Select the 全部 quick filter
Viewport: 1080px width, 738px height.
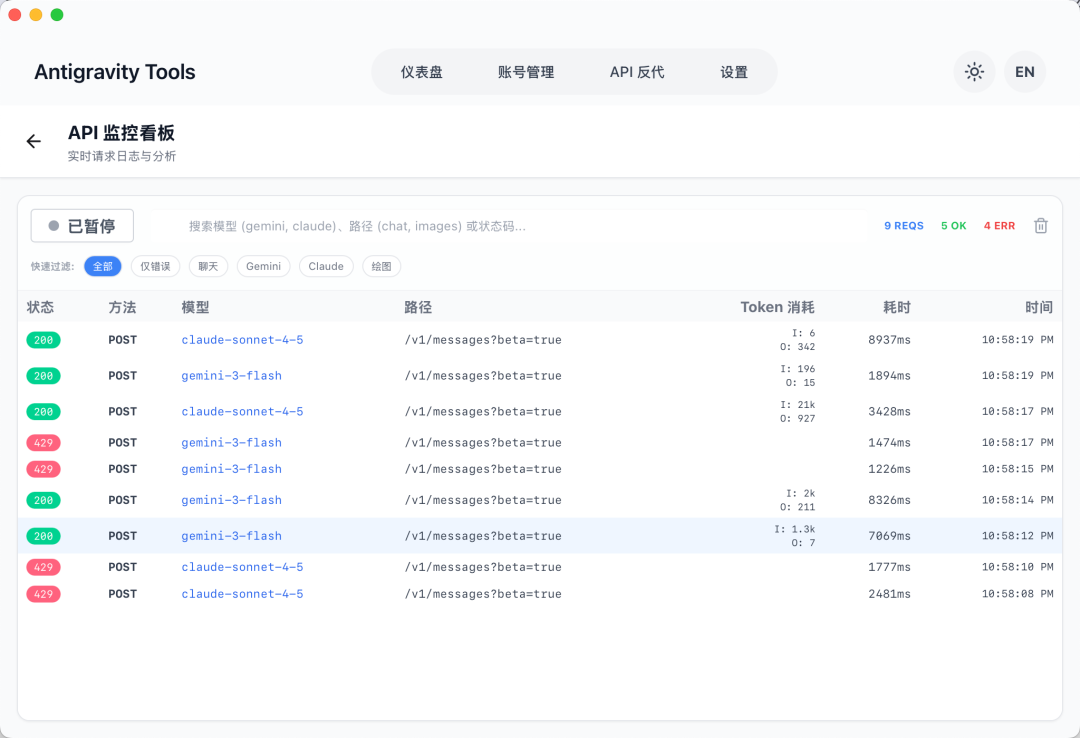pyautogui.click(x=103, y=266)
